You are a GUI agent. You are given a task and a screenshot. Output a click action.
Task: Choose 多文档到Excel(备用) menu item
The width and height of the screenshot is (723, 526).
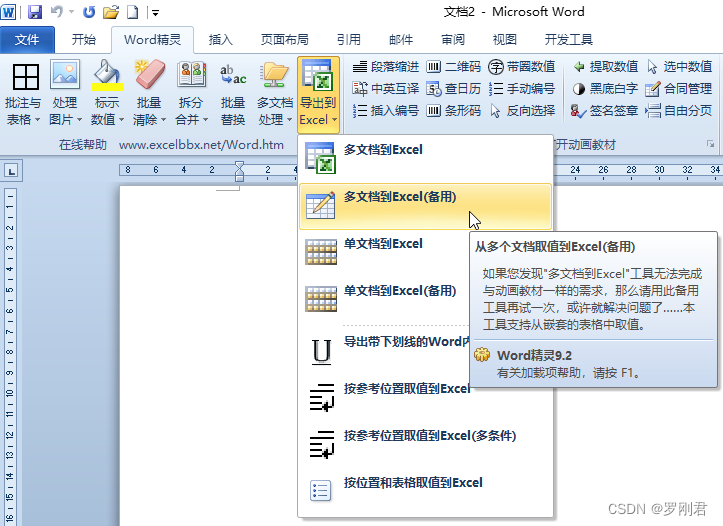pos(425,206)
